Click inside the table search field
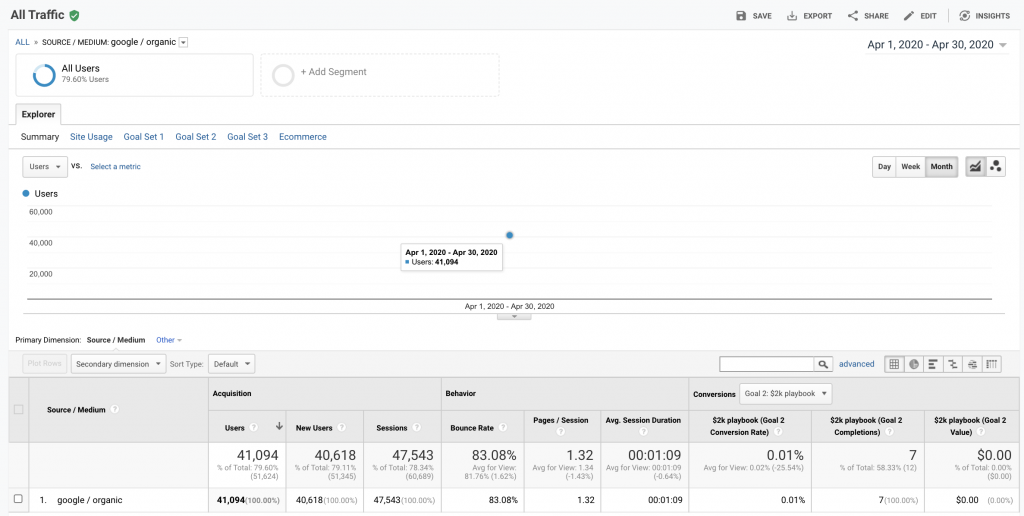The height and width of the screenshot is (516, 1024). [x=767, y=364]
